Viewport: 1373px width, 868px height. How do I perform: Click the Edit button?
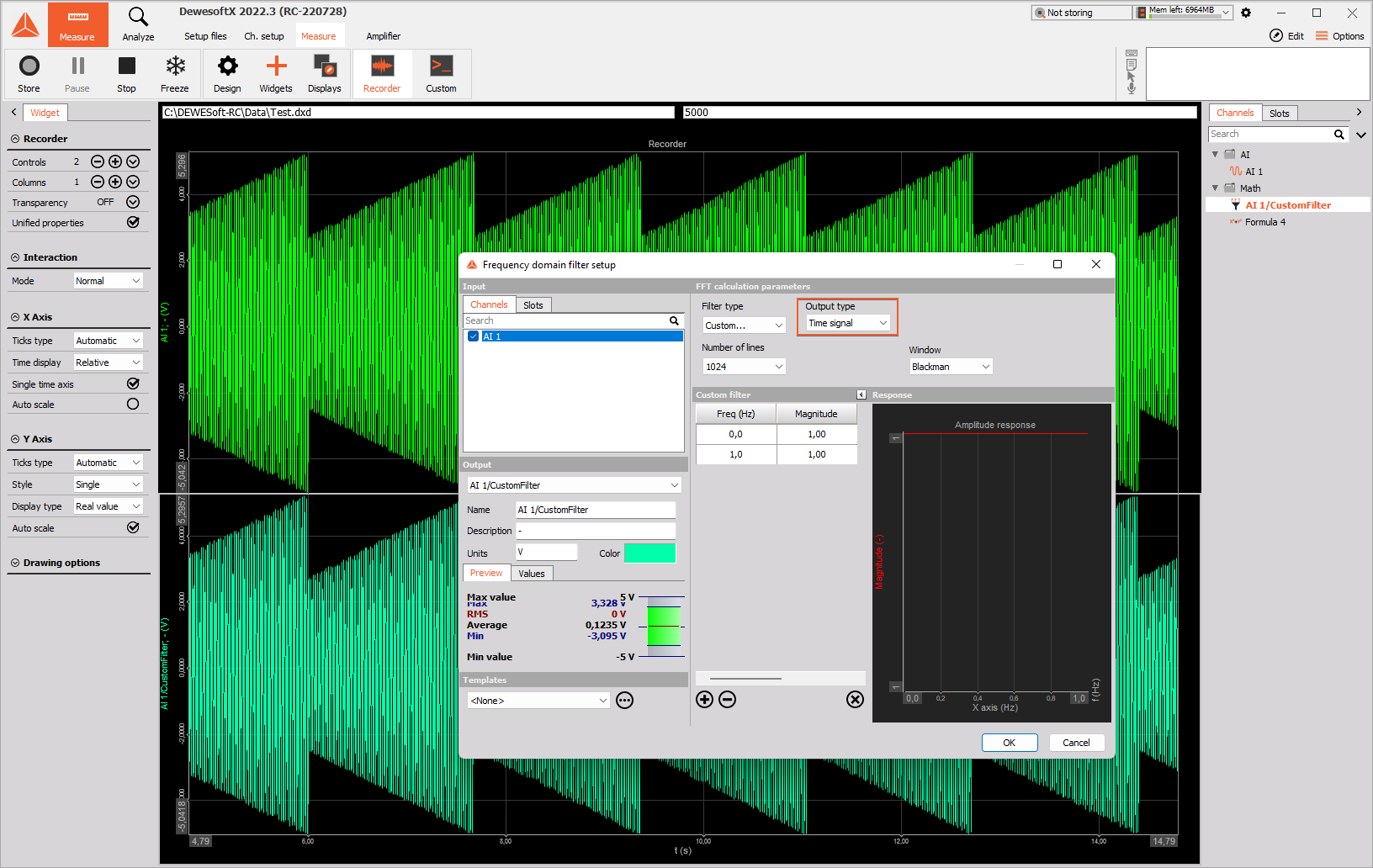coord(1287,36)
